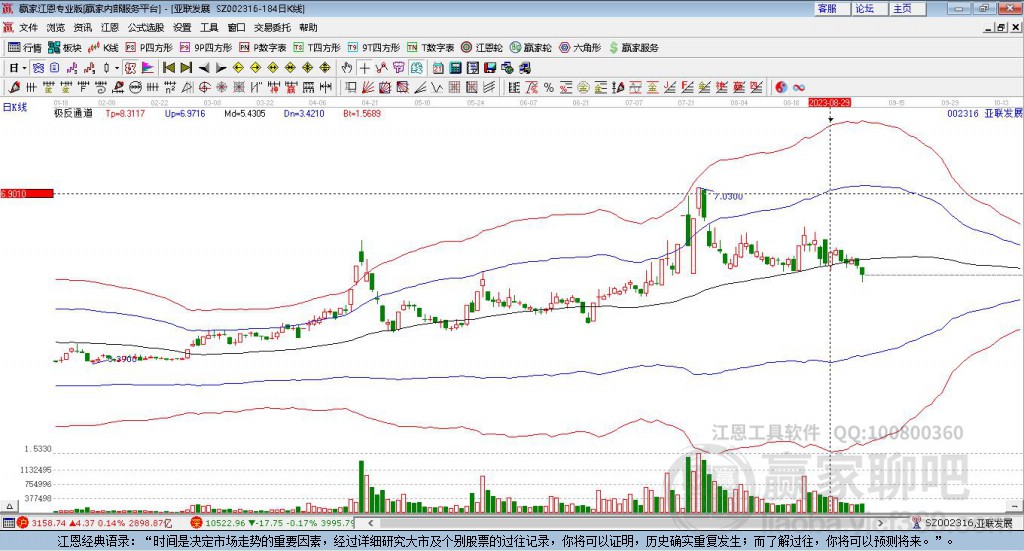1024x551 pixels.
Task: Click the 论坛 forum button
Action: (871, 8)
